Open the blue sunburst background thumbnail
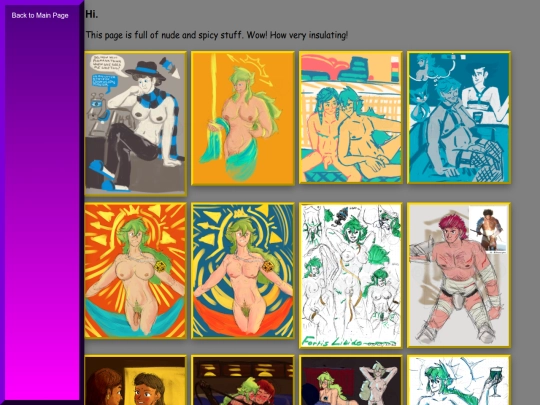This screenshot has height=405, width=540. [243, 271]
